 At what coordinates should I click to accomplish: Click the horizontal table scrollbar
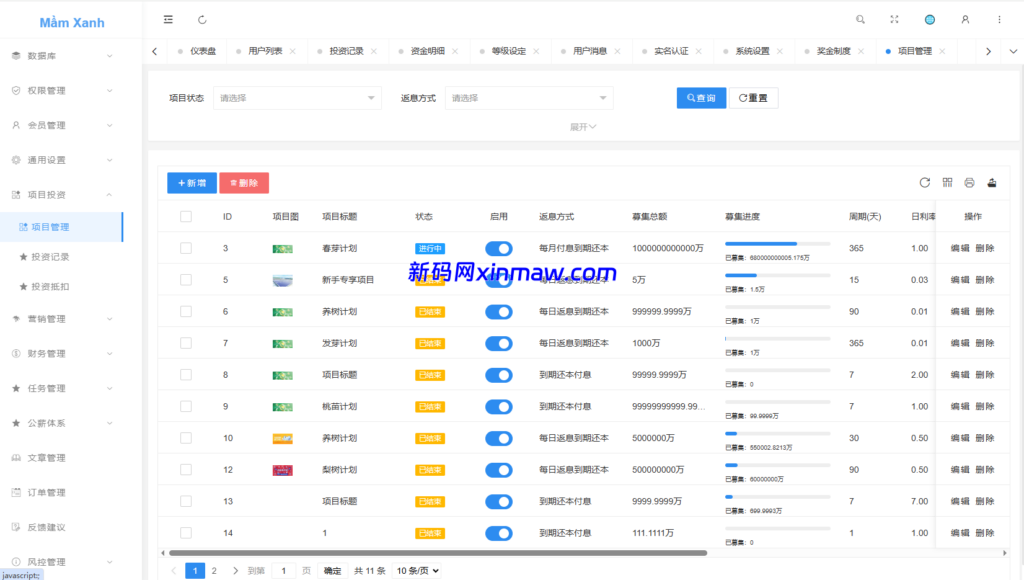(438, 553)
